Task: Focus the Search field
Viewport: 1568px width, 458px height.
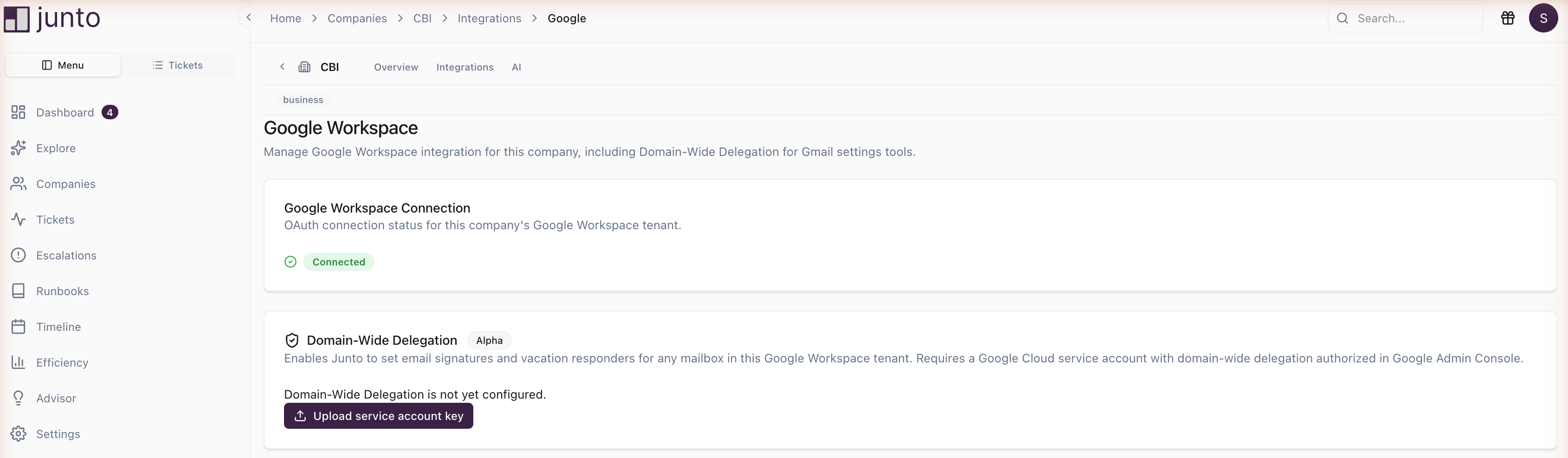Action: [1405, 18]
